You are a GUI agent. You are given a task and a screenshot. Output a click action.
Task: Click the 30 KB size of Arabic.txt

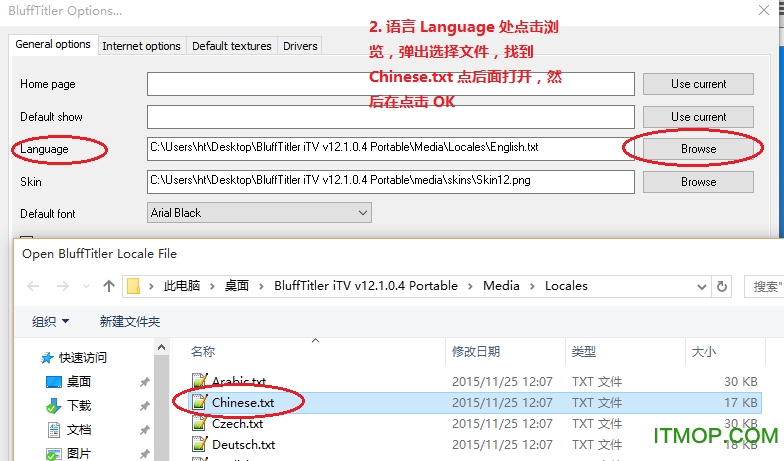740,382
